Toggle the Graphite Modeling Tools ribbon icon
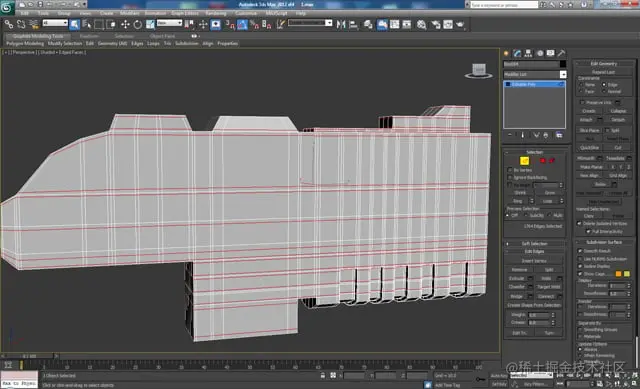Image resolution: width=640 pixels, height=389 pixels. (x=382, y=24)
